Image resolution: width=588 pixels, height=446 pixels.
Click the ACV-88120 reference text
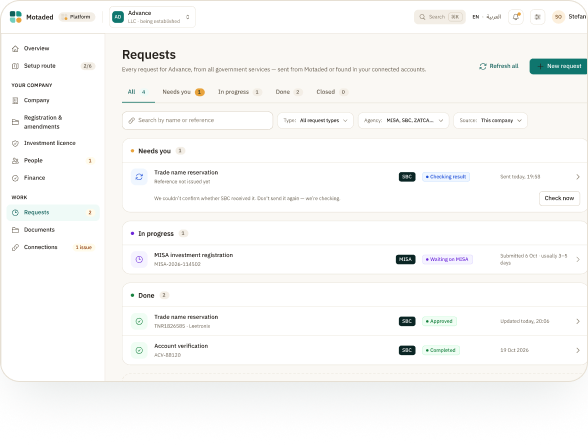(168, 355)
